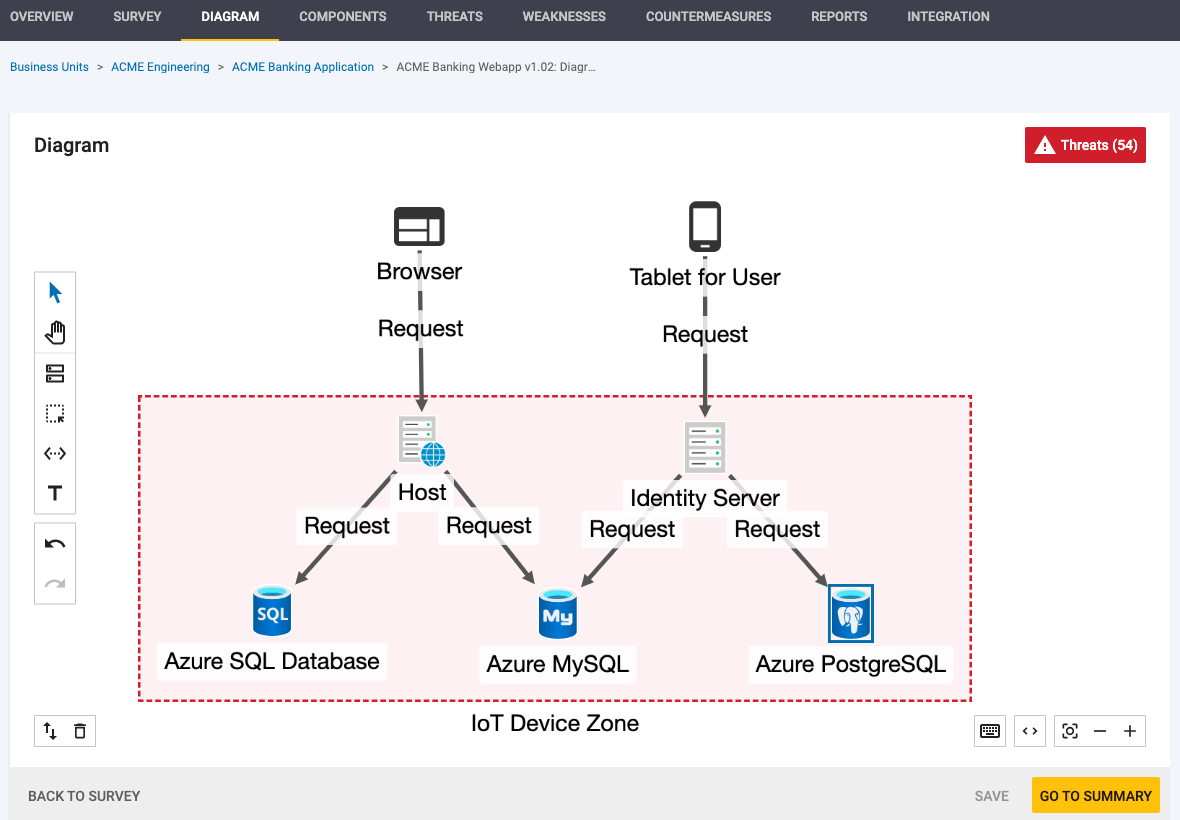
Task: Open the Integration tab
Action: coord(948,17)
